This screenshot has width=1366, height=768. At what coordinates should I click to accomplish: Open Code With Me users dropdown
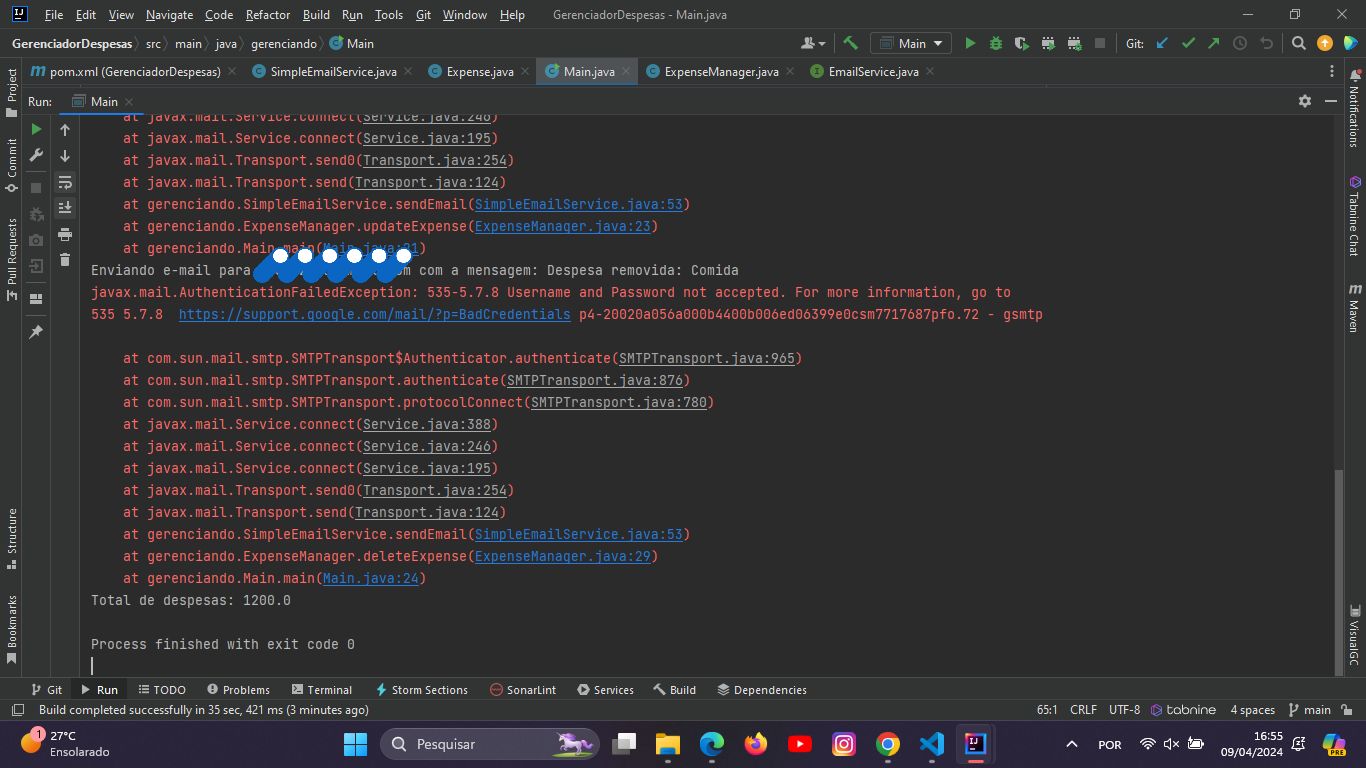coord(813,43)
